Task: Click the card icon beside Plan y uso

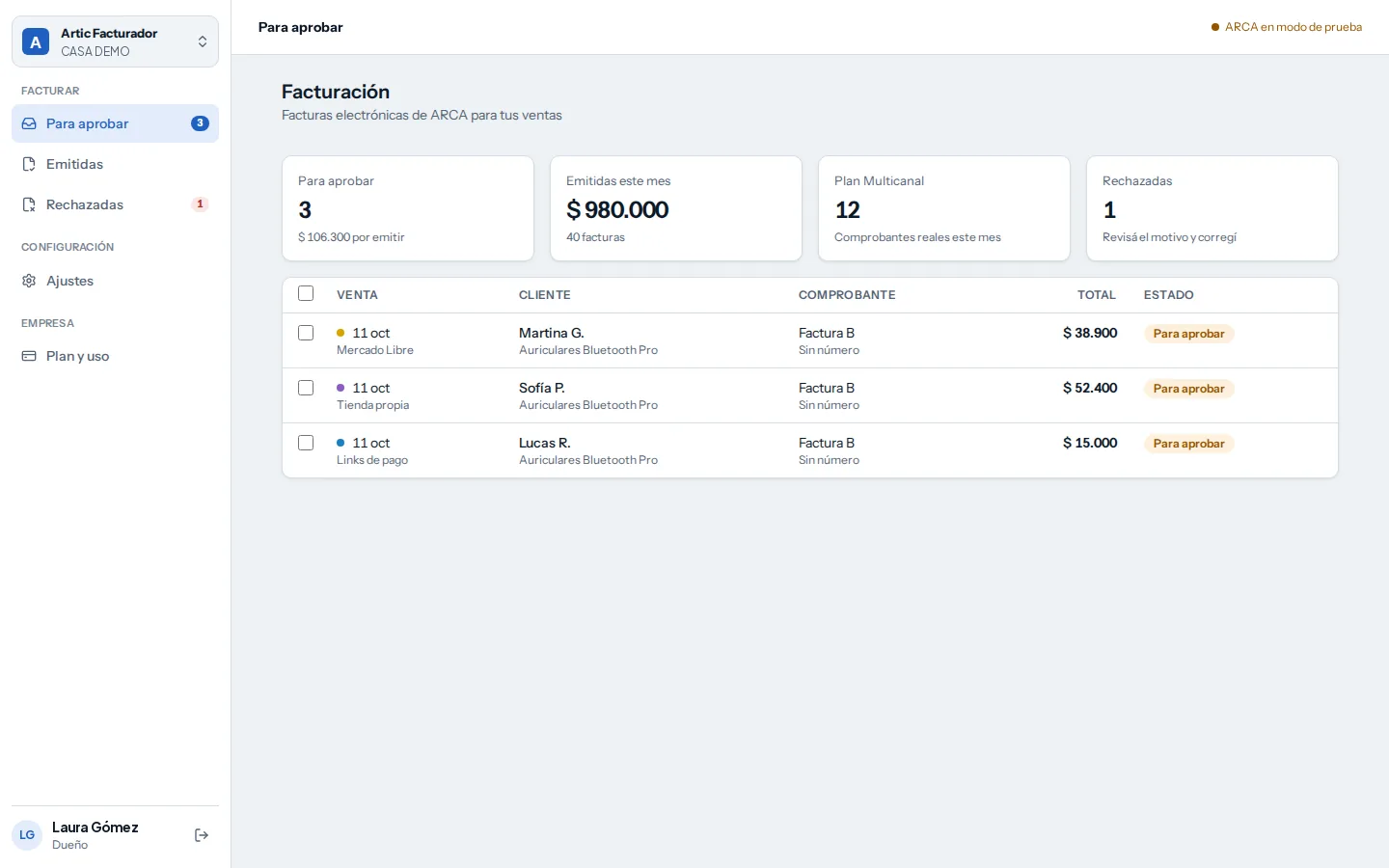Action: click(x=29, y=356)
